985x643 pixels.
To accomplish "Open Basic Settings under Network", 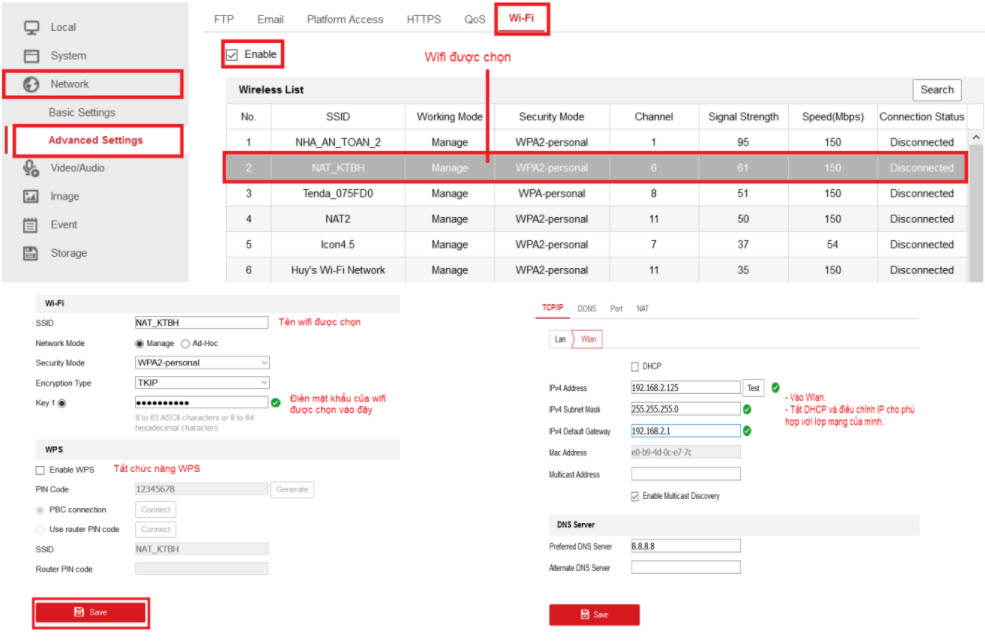I will [x=82, y=113].
